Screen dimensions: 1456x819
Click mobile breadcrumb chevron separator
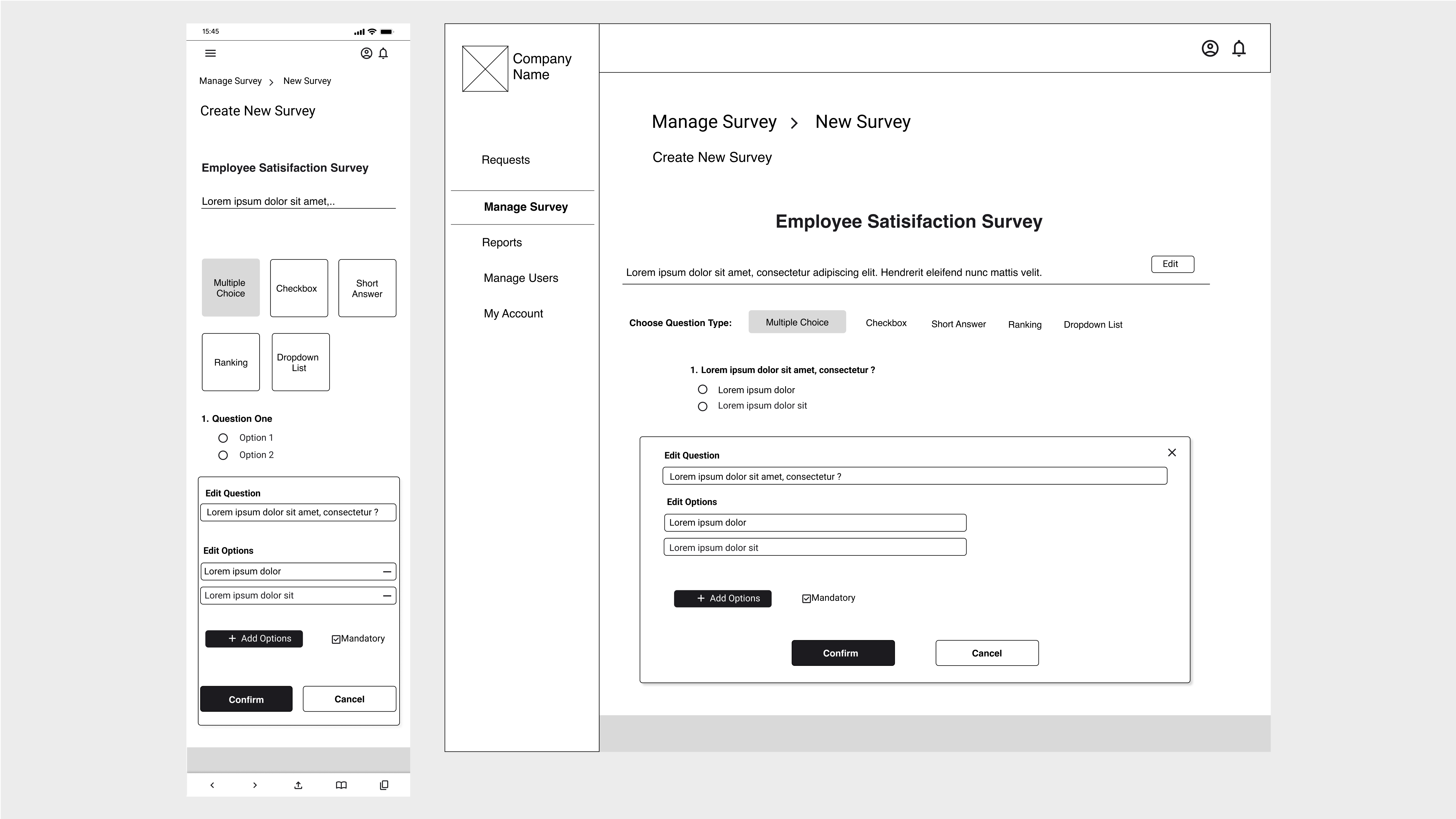[x=271, y=83]
